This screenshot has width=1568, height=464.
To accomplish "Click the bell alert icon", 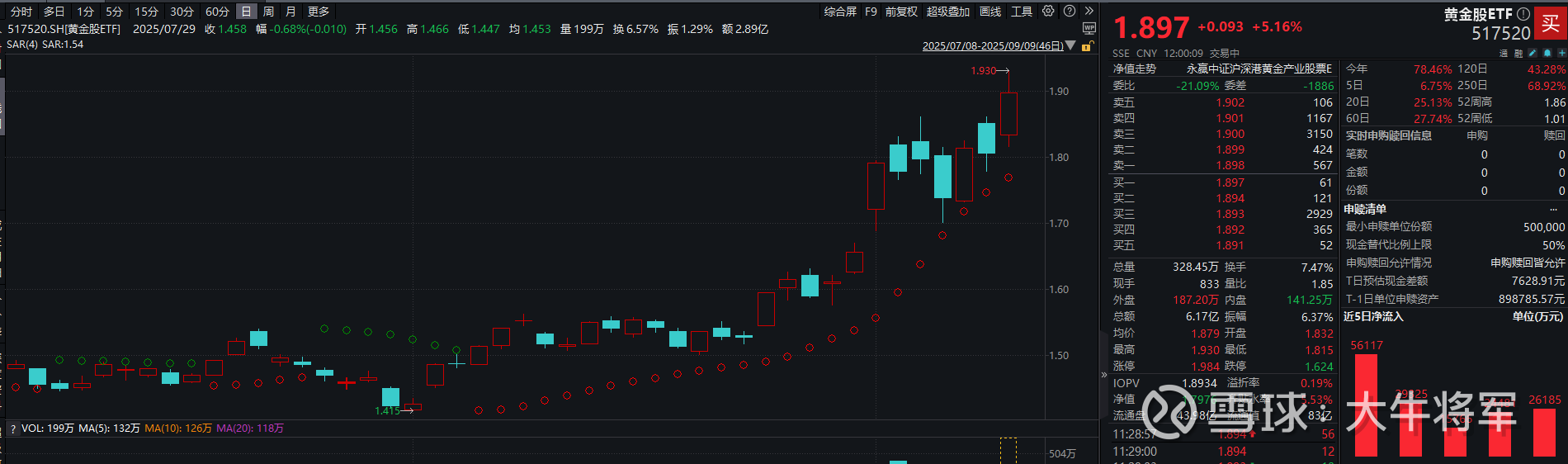I will pyautogui.click(x=1547, y=53).
